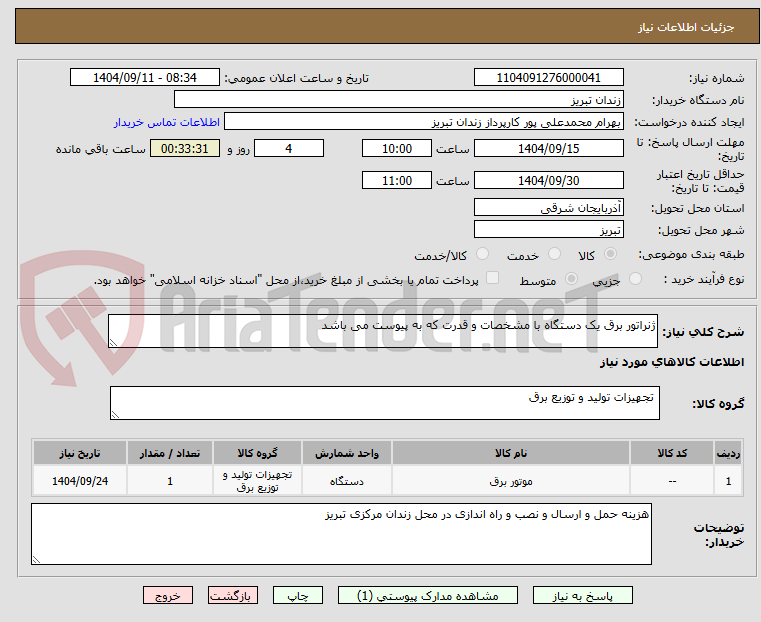Viewport: 761px width, 622px height.
Task: Click the دستگاه unit cell
Action: coord(347,481)
